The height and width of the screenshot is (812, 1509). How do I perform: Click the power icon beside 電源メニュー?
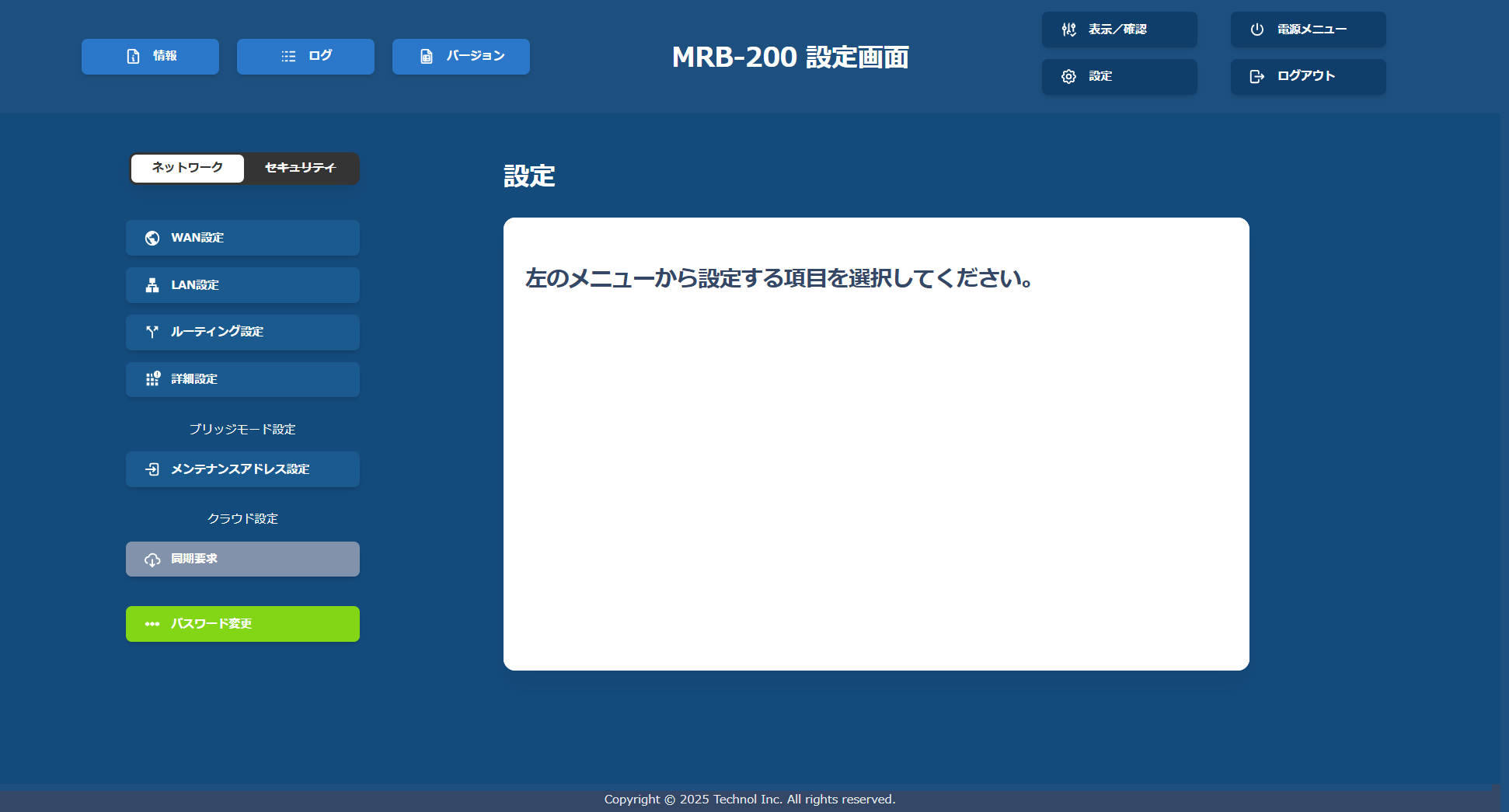click(x=1256, y=30)
